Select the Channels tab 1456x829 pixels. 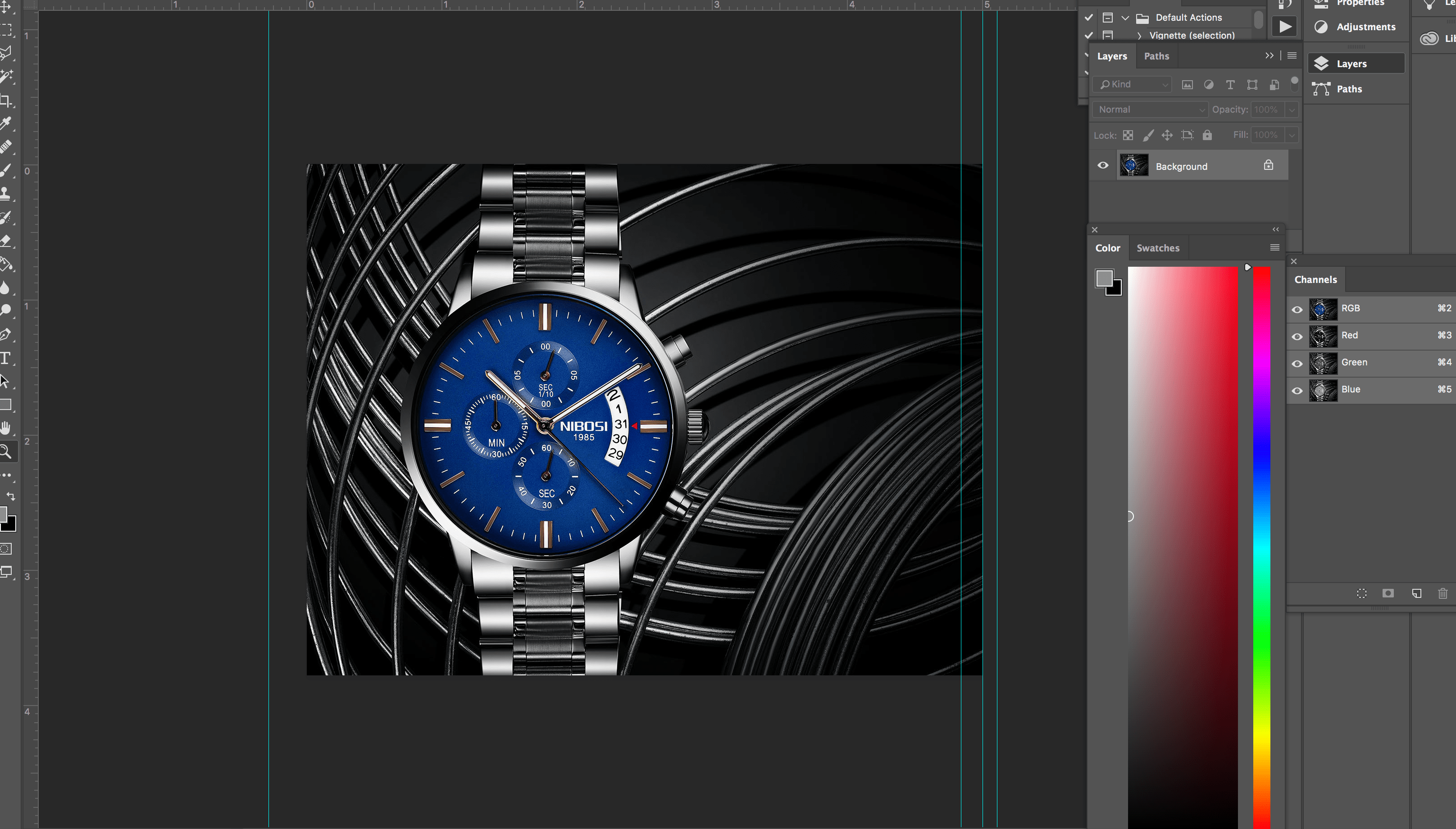pos(1315,279)
